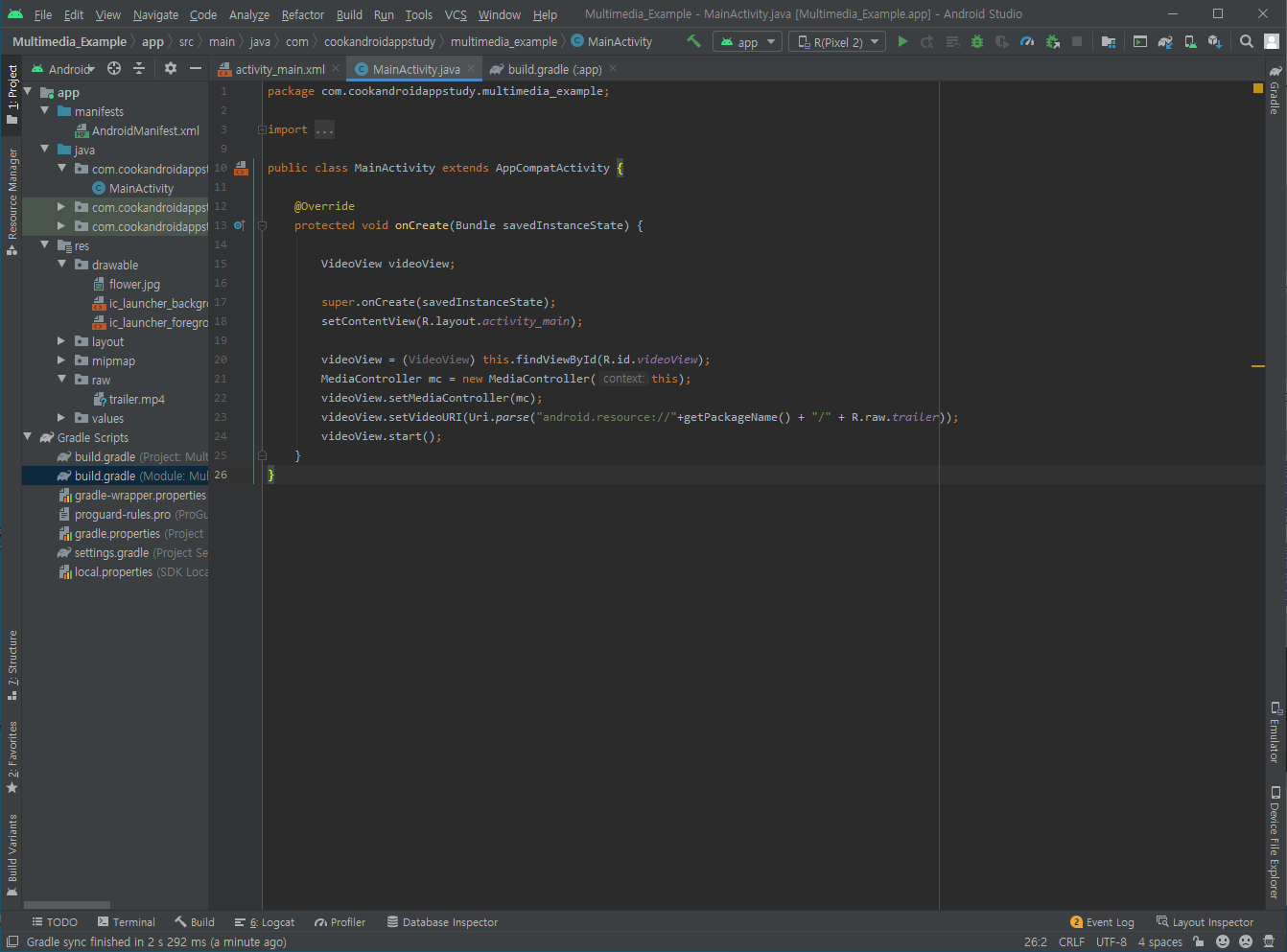1287x952 pixels.
Task: Expand the layout folder arrow
Action: 61,341
